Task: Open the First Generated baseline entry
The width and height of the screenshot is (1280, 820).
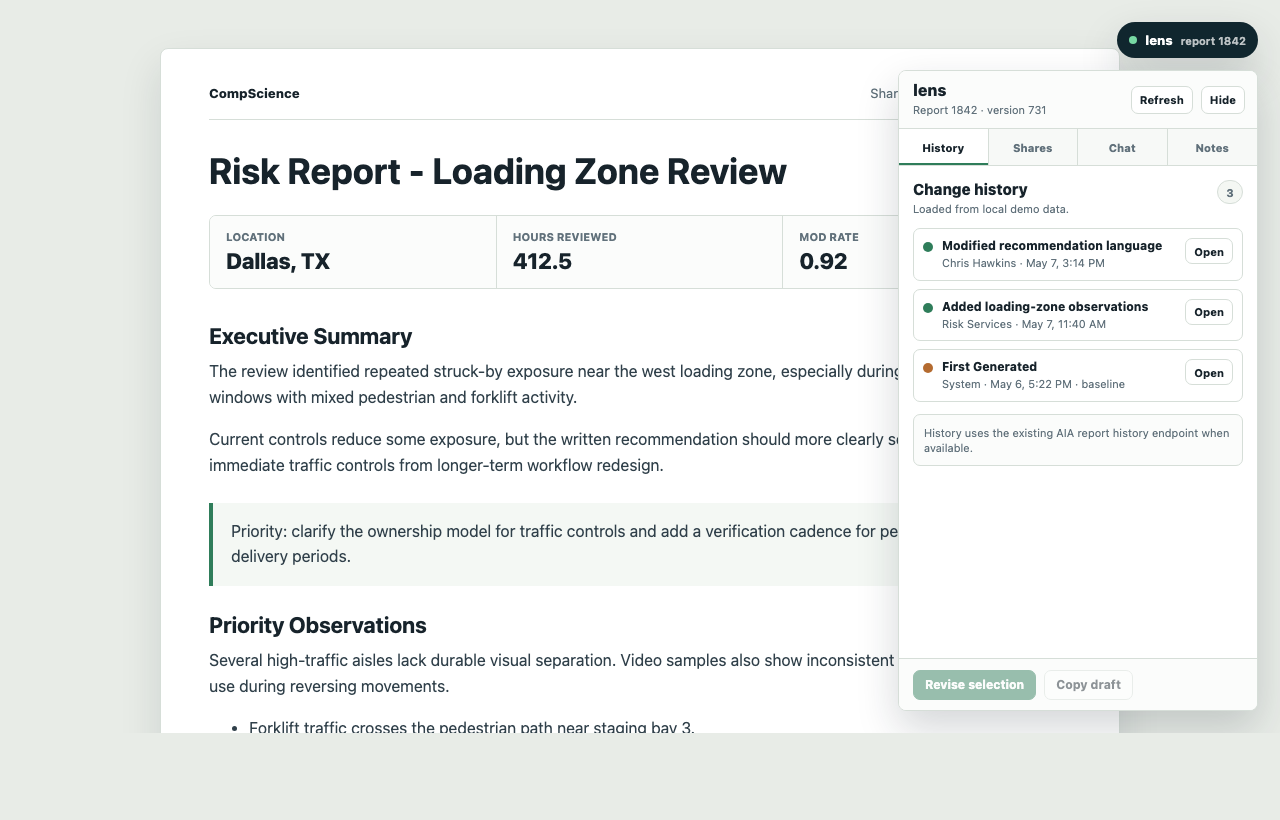Action: click(x=1208, y=373)
